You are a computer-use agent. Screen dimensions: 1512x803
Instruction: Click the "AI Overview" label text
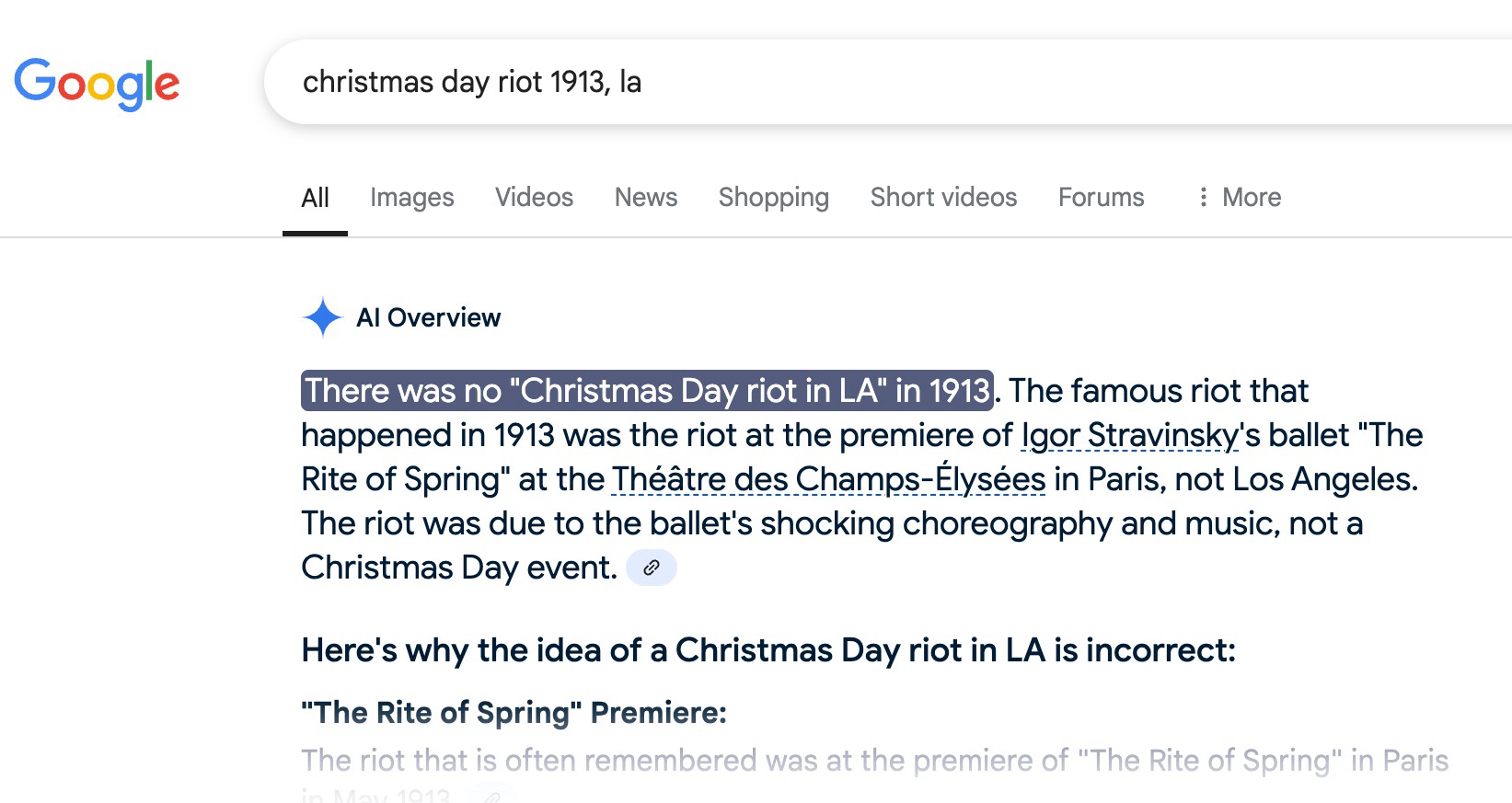(x=428, y=317)
